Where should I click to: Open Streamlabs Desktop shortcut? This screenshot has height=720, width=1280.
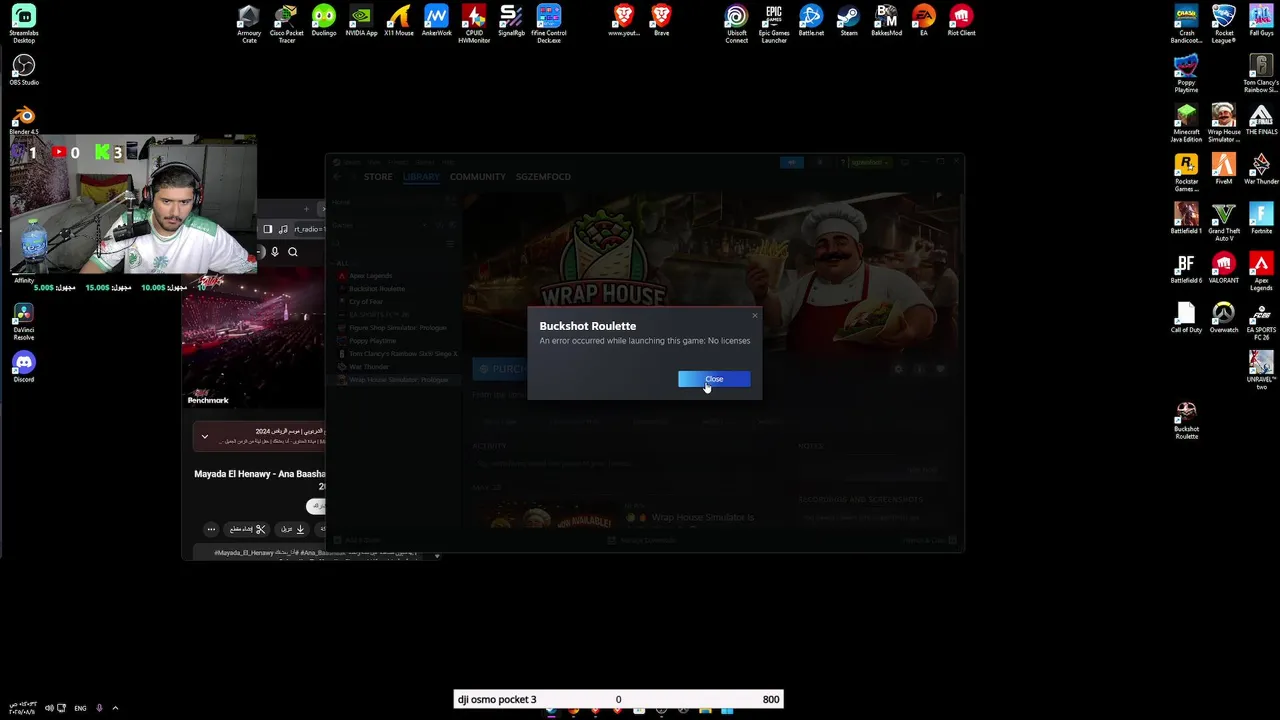[24, 24]
